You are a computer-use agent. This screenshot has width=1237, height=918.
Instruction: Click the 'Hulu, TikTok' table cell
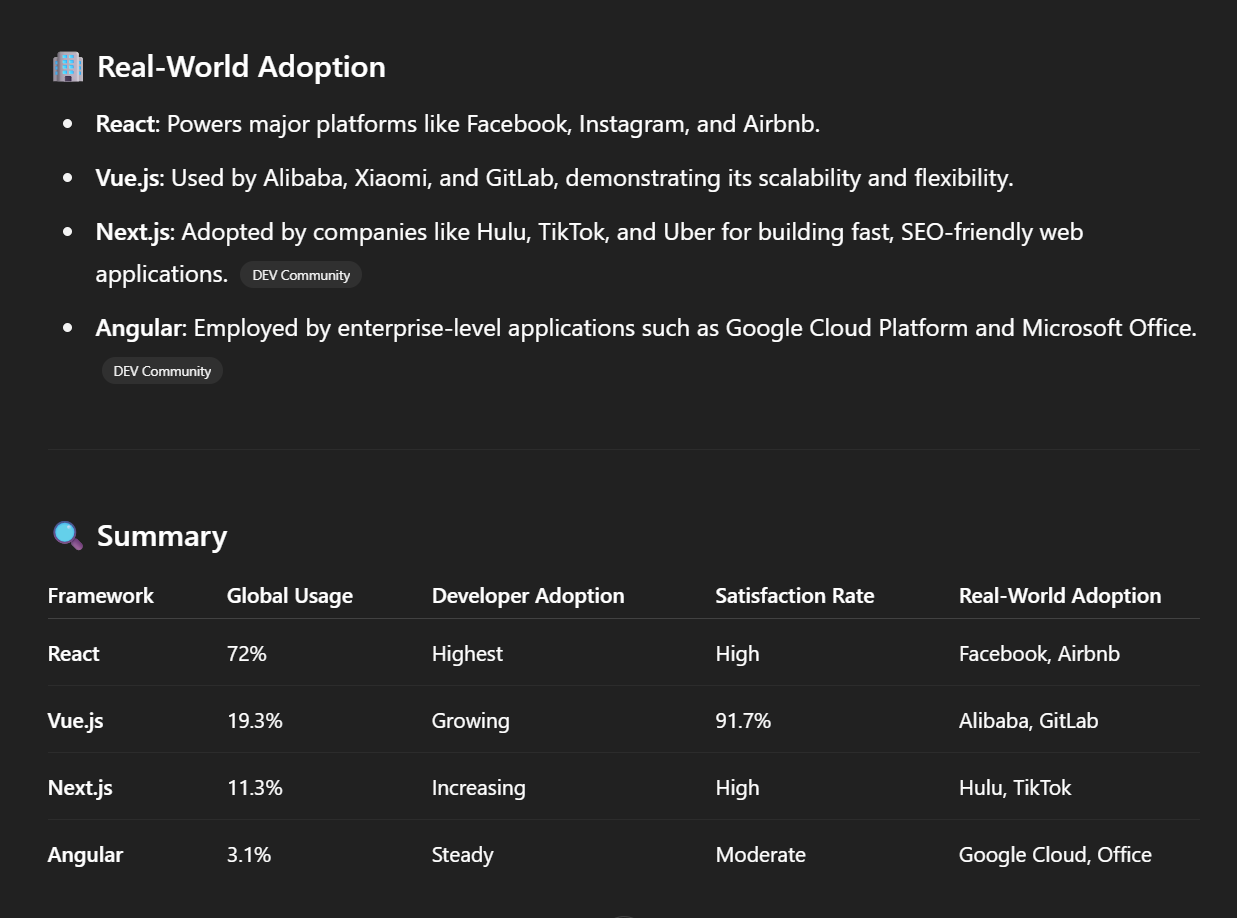pos(1015,788)
